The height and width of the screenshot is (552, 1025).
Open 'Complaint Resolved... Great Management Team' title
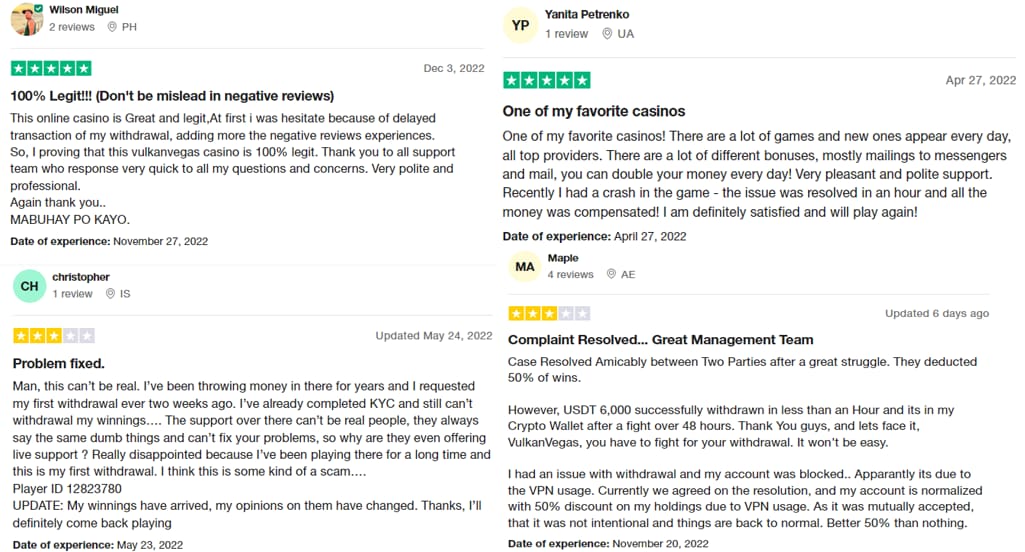coord(661,339)
